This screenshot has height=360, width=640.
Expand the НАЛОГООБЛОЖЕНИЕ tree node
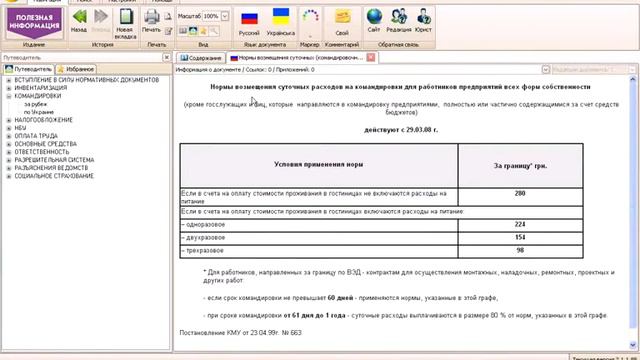9,120
